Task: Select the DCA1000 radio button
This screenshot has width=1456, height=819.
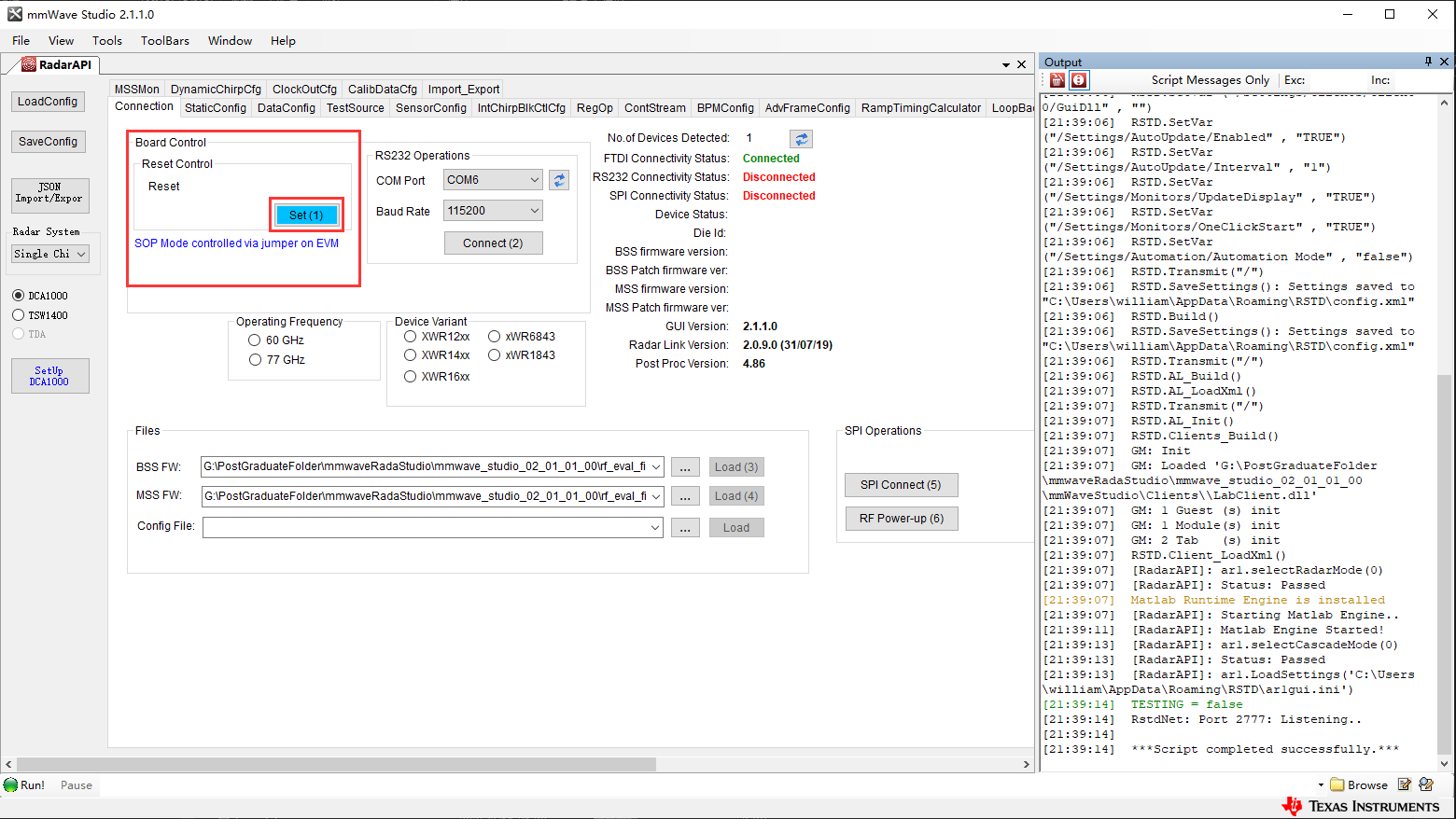Action: (x=18, y=296)
